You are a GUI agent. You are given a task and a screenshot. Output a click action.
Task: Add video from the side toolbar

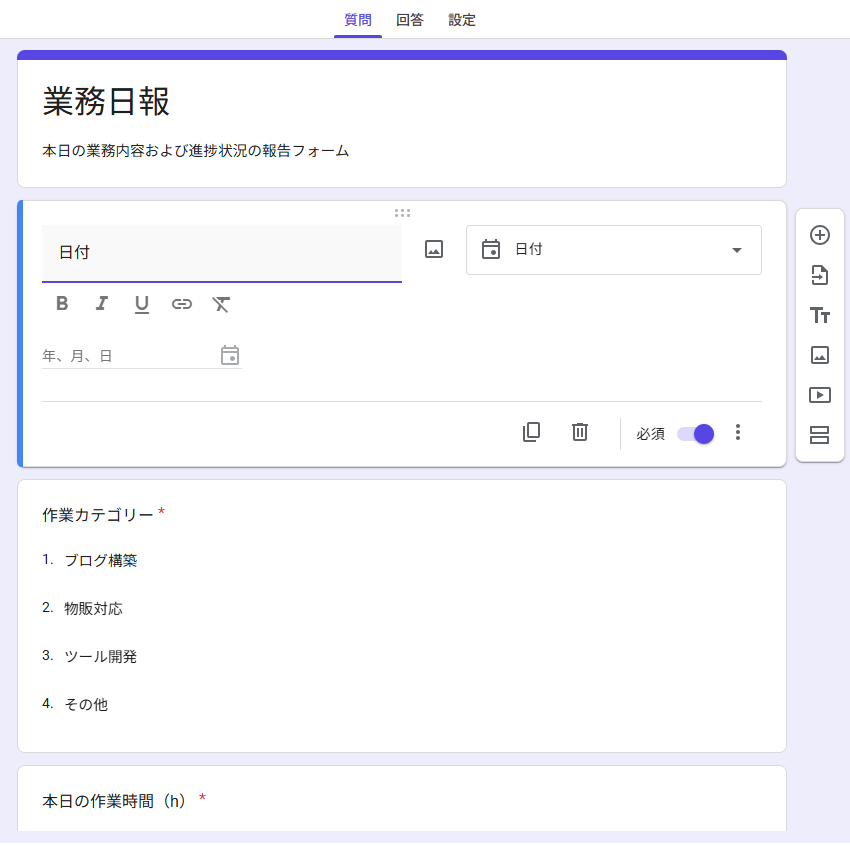point(819,395)
